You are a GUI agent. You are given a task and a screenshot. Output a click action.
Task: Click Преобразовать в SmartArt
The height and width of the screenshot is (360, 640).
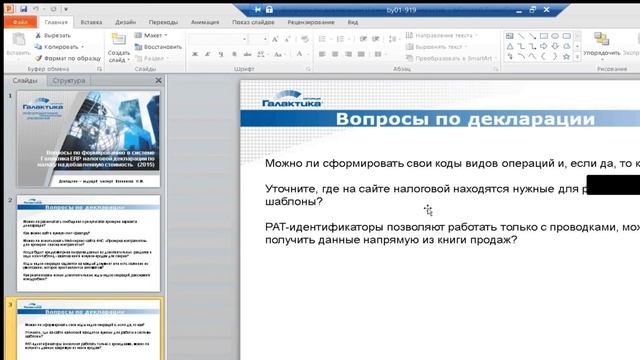click(x=451, y=58)
